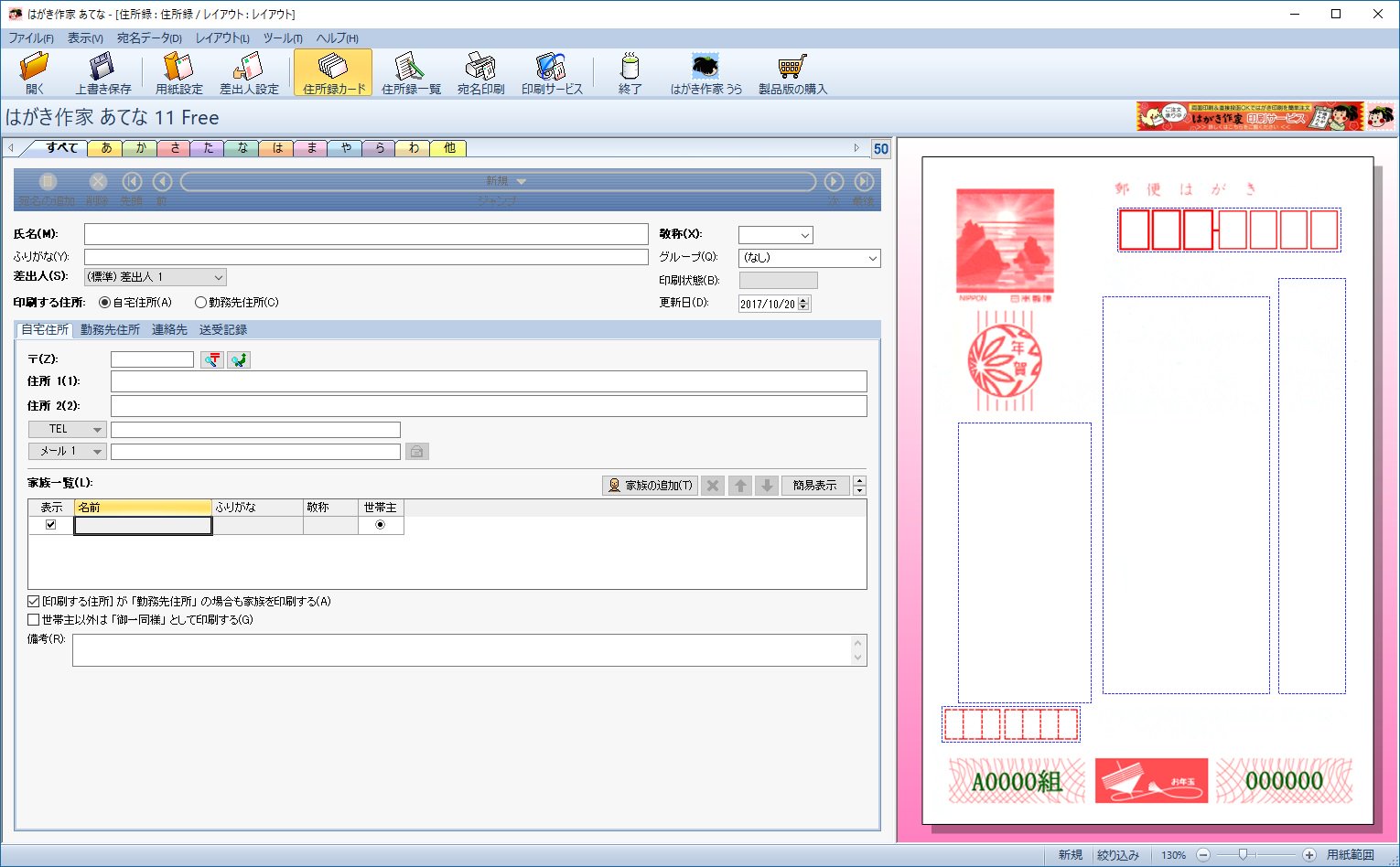Viewport: 1400px width, 867px height.
Task: Click the 開く (Open) folder icon
Action: point(35,67)
